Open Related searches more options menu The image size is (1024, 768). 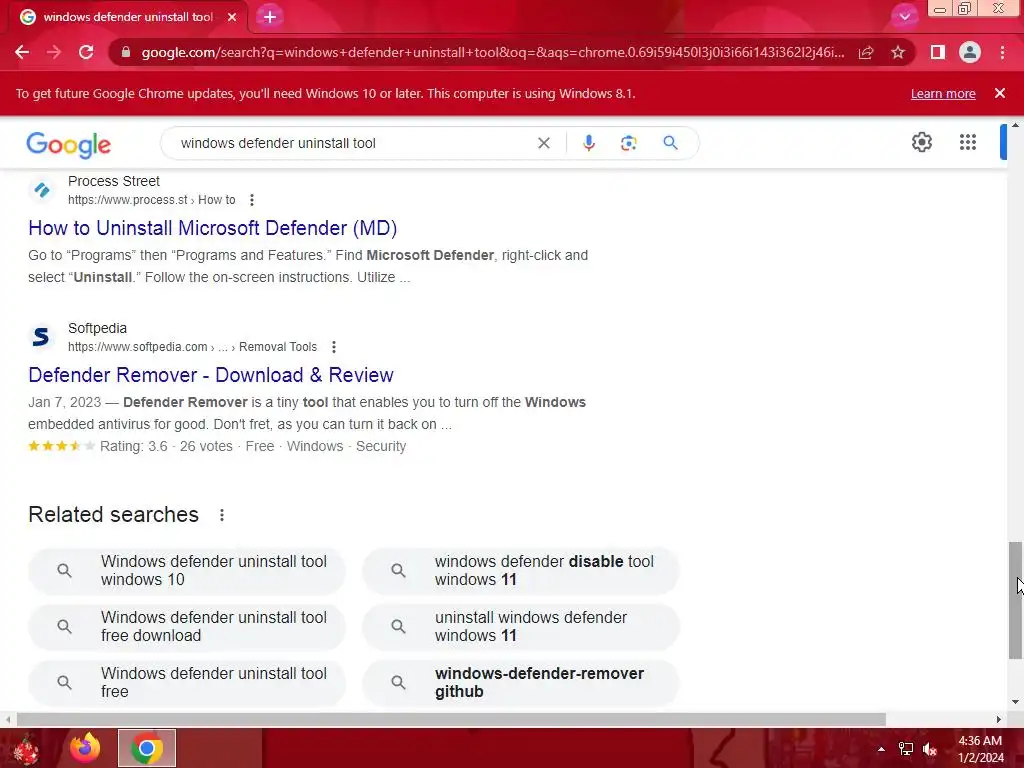click(x=222, y=515)
